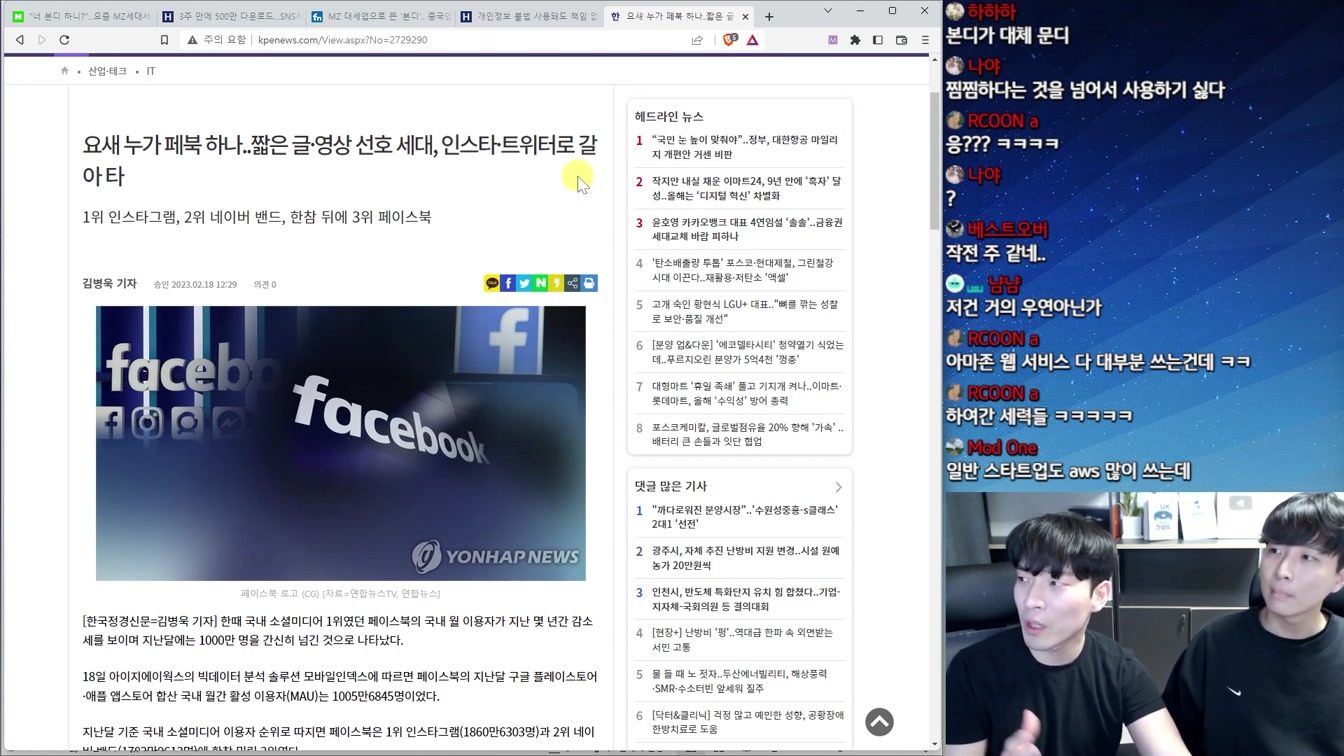The height and width of the screenshot is (756, 1344).
Task: Click the purple M extension icon
Action: [x=833, y=40]
